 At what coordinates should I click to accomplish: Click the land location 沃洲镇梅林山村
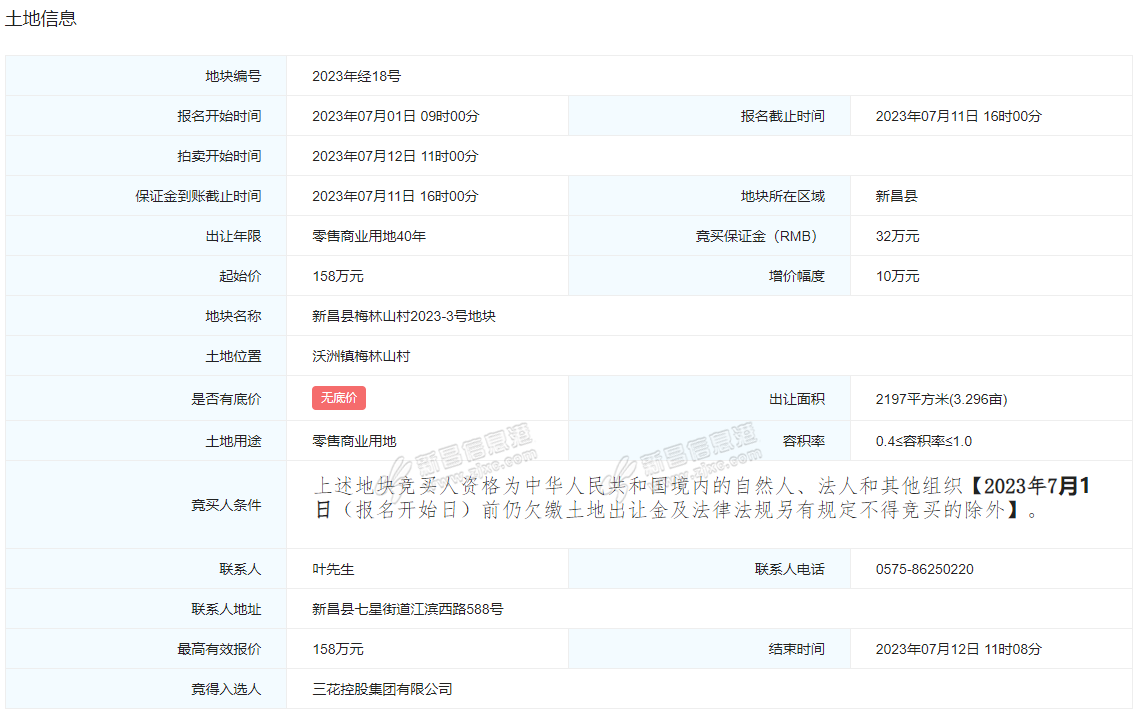[361, 356]
